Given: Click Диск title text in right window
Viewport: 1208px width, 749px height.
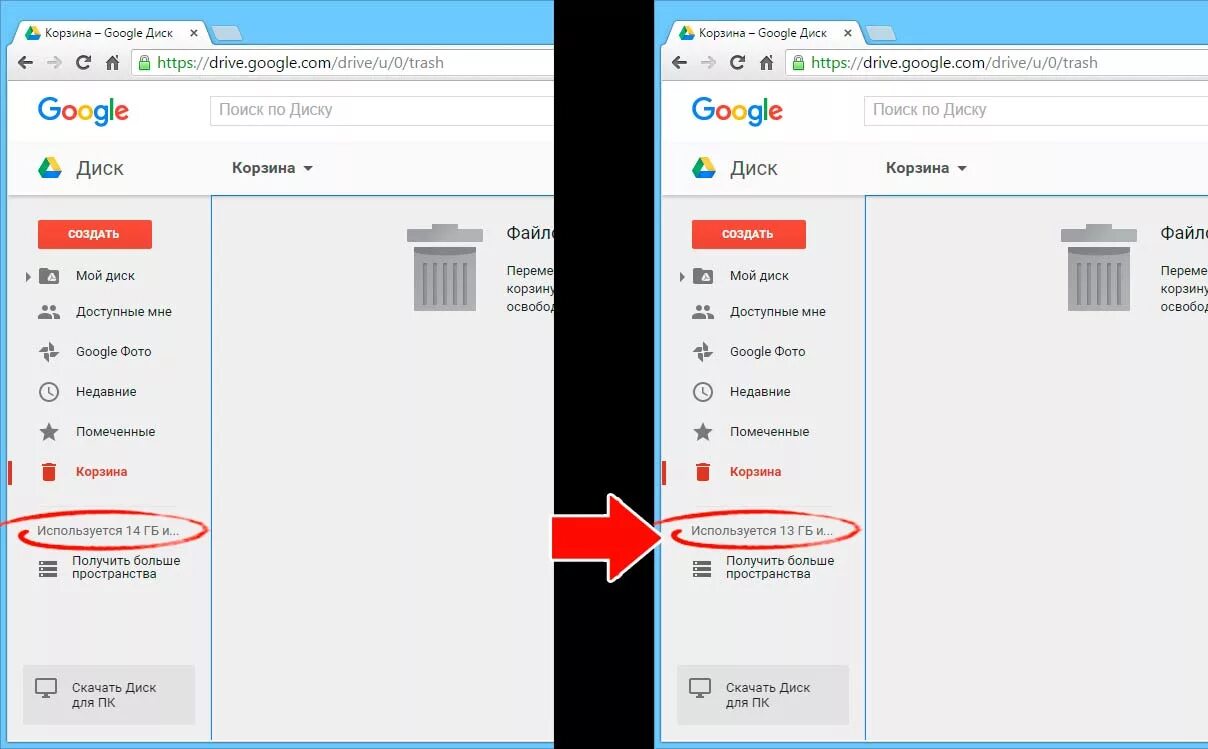Looking at the screenshot, I should [x=754, y=168].
